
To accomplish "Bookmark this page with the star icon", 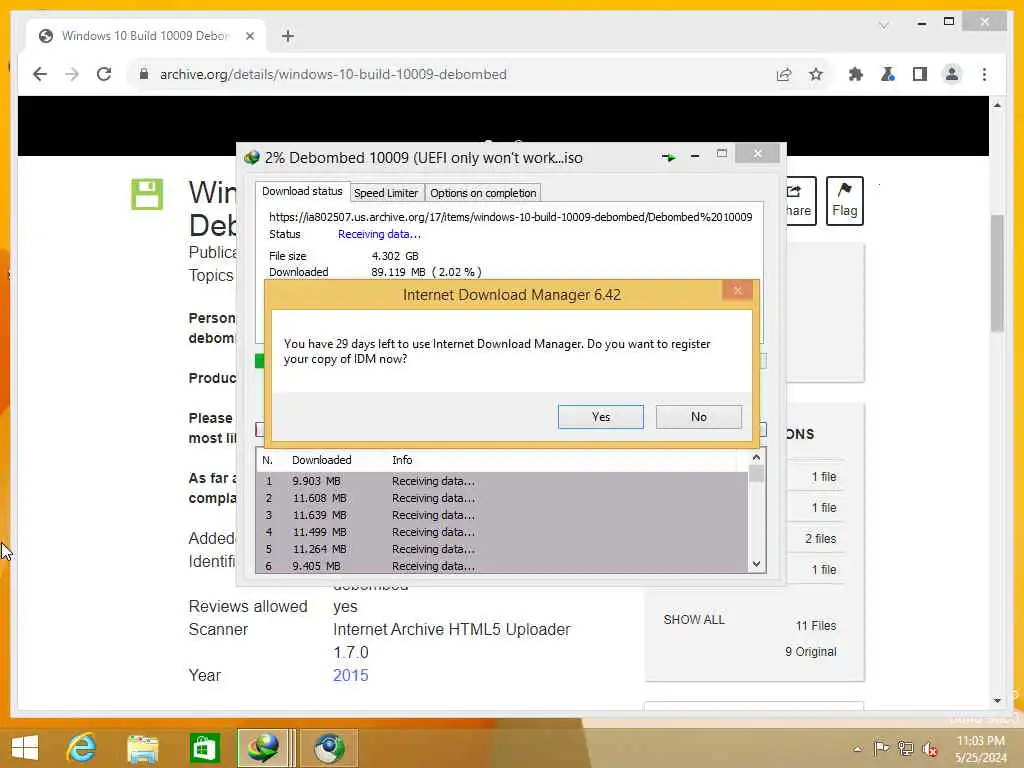I will [x=816, y=74].
